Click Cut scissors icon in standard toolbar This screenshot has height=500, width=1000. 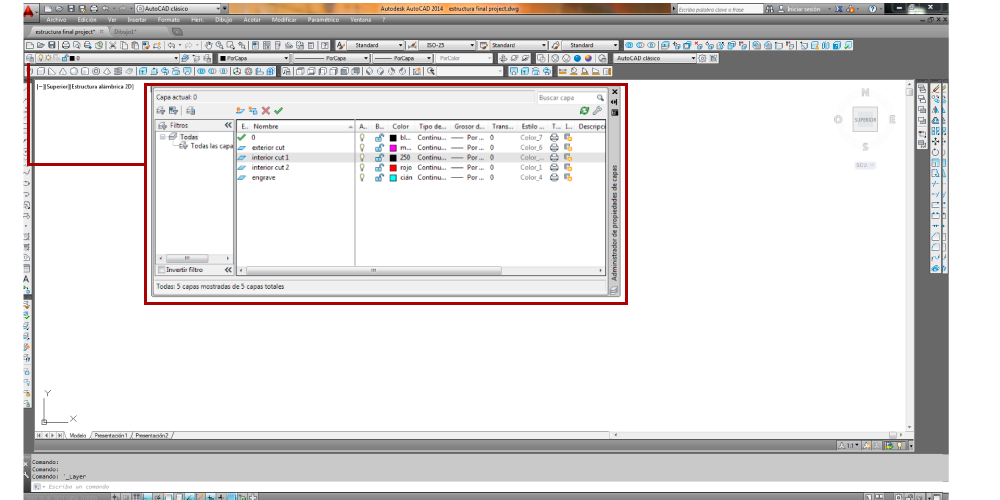pos(113,45)
